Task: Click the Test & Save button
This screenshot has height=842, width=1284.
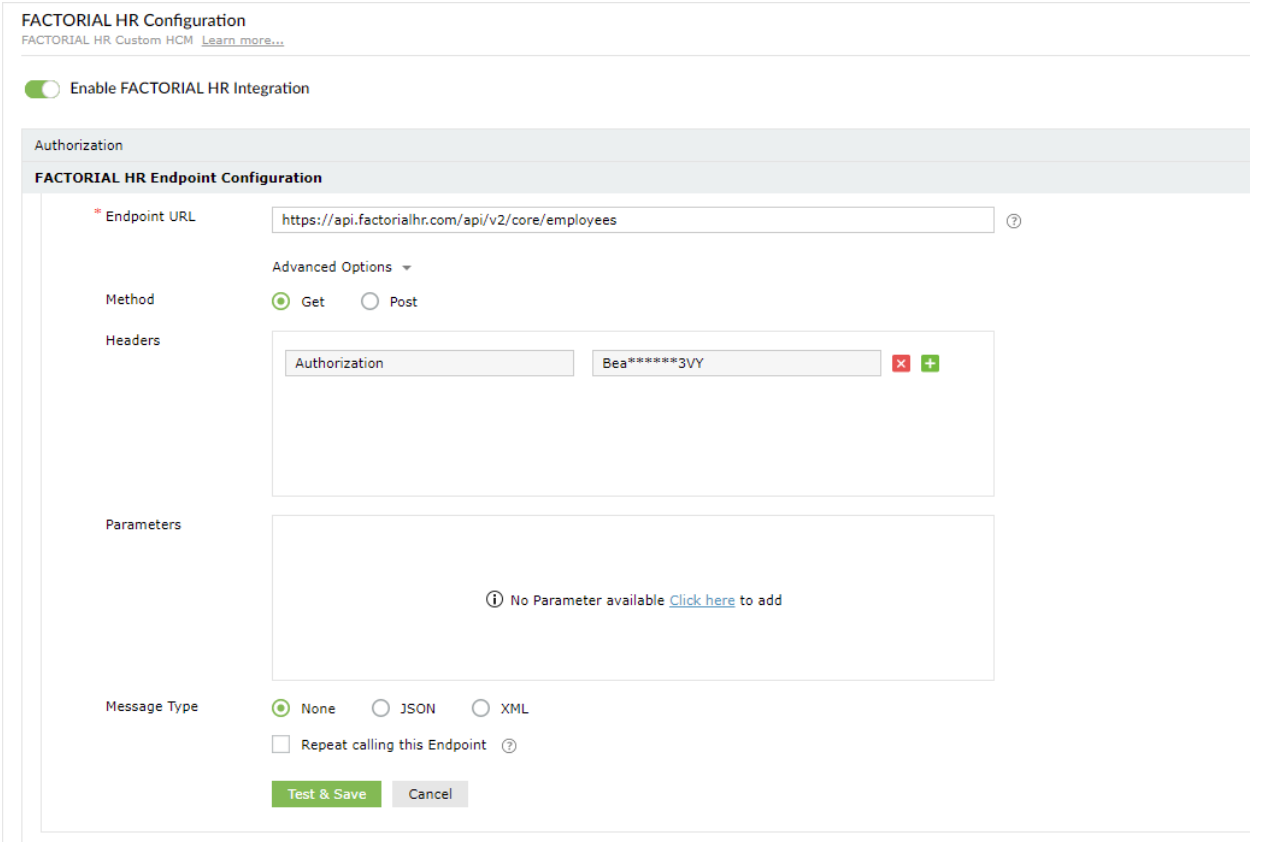Action: click(326, 794)
